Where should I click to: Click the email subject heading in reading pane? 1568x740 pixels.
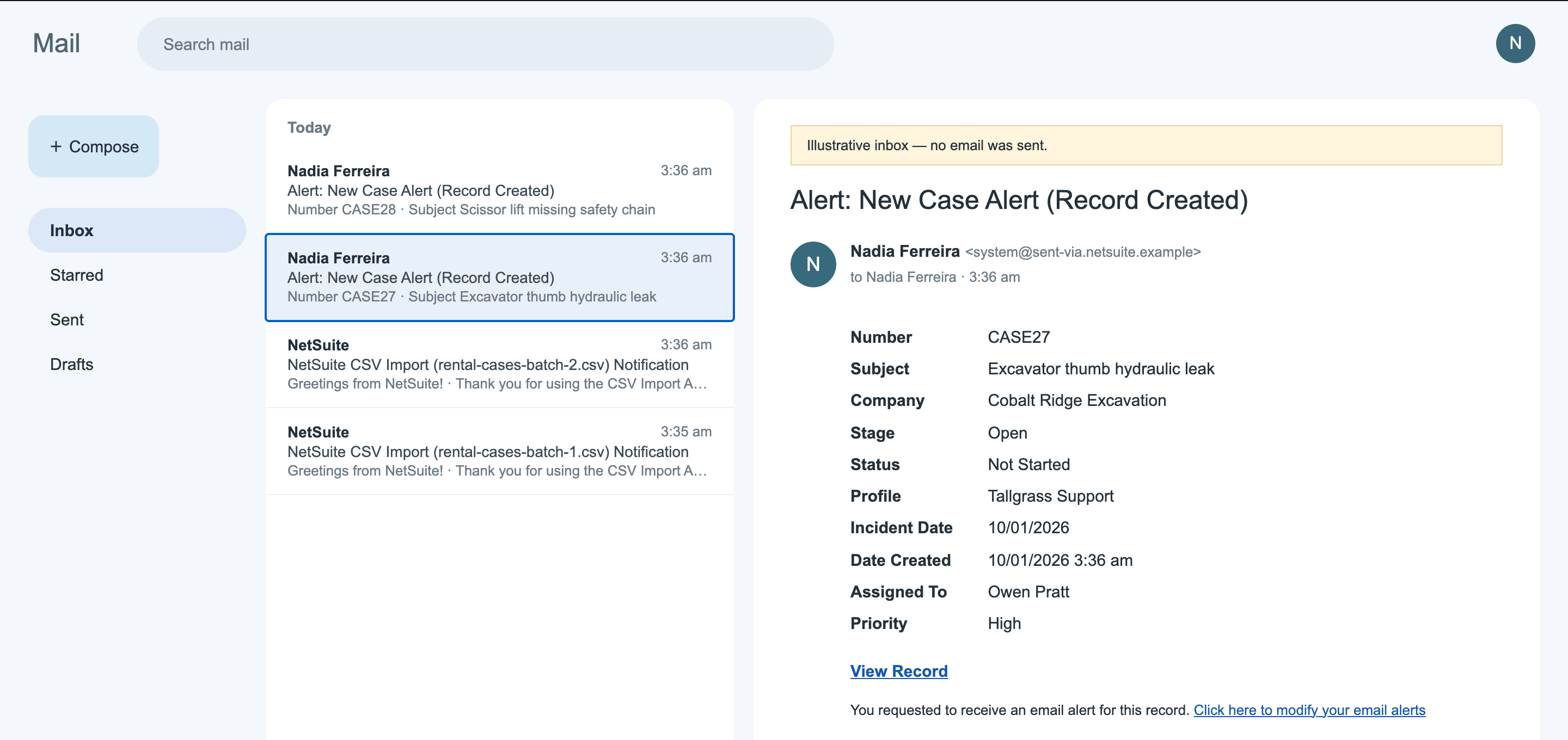point(1018,200)
